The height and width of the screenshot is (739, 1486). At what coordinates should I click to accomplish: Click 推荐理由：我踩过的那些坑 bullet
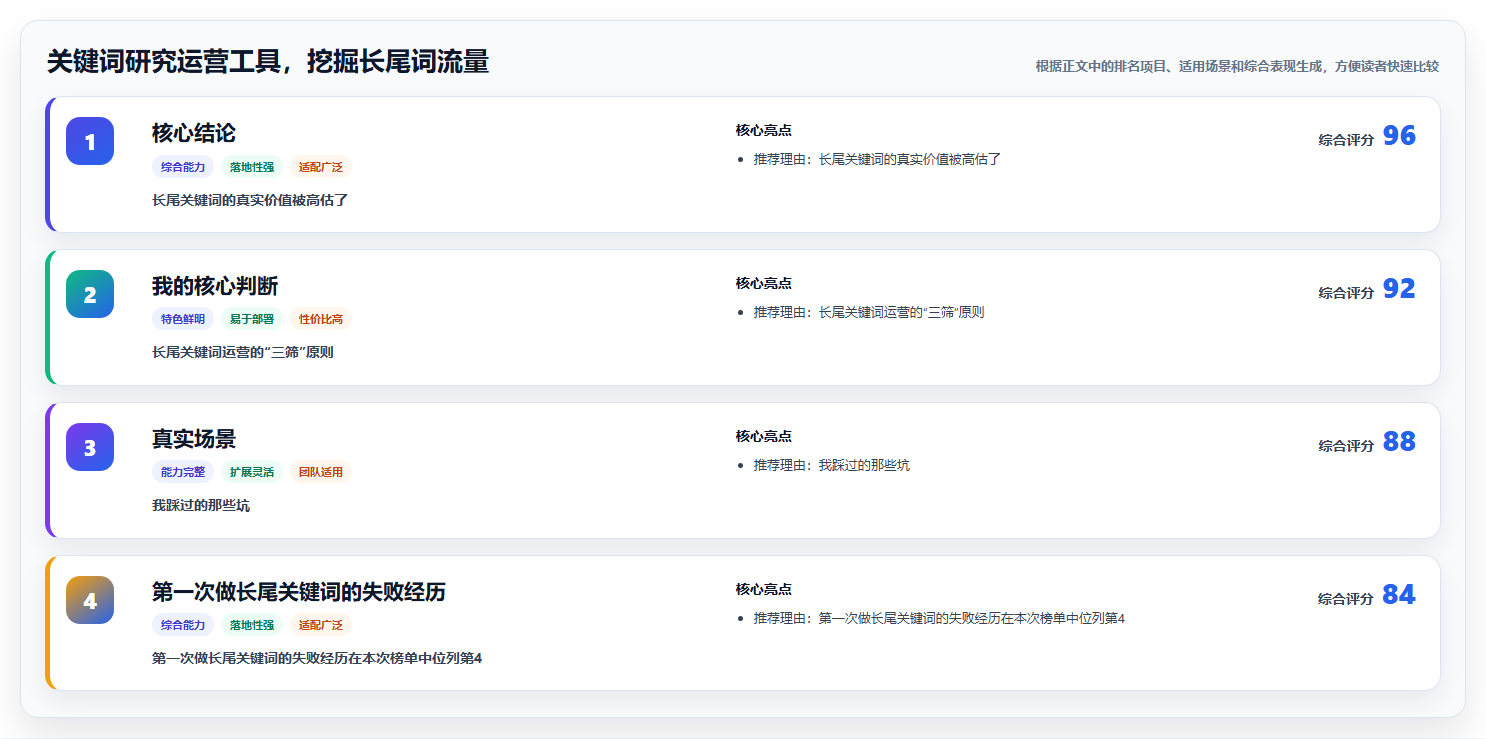click(832, 465)
